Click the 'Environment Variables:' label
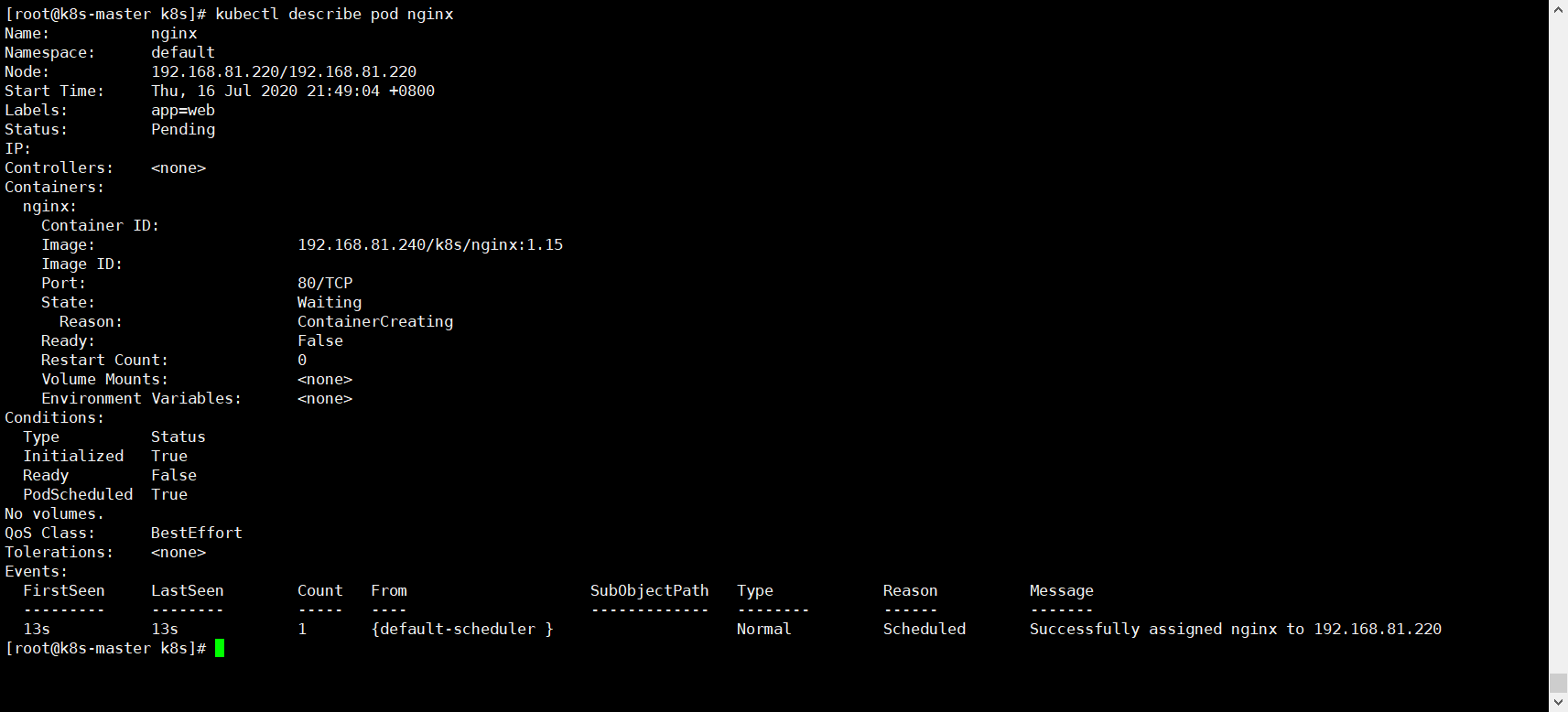Screen dimensions: 1568x712 (x=141, y=398)
